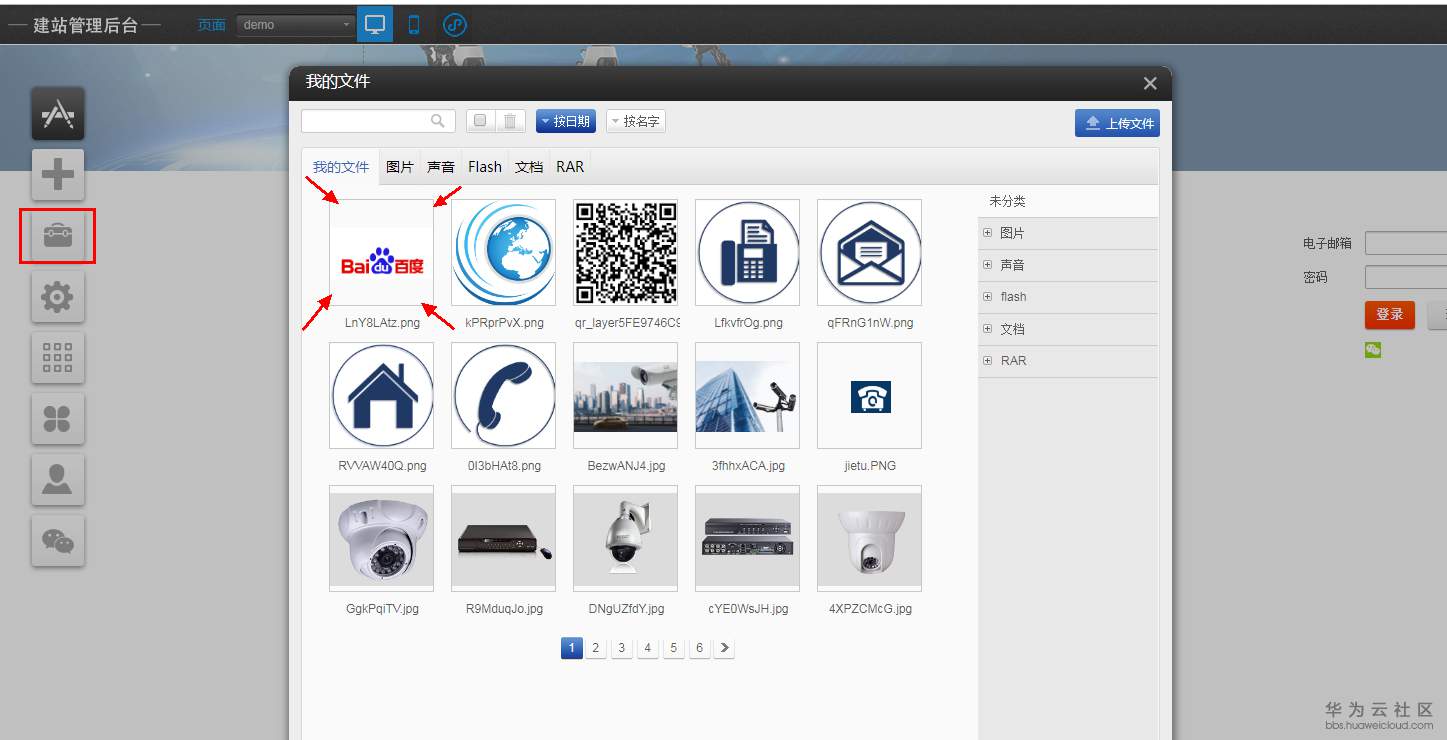Screen dimensions: 1447x740
Task: Switch to mobile phone preview
Action: [414, 25]
